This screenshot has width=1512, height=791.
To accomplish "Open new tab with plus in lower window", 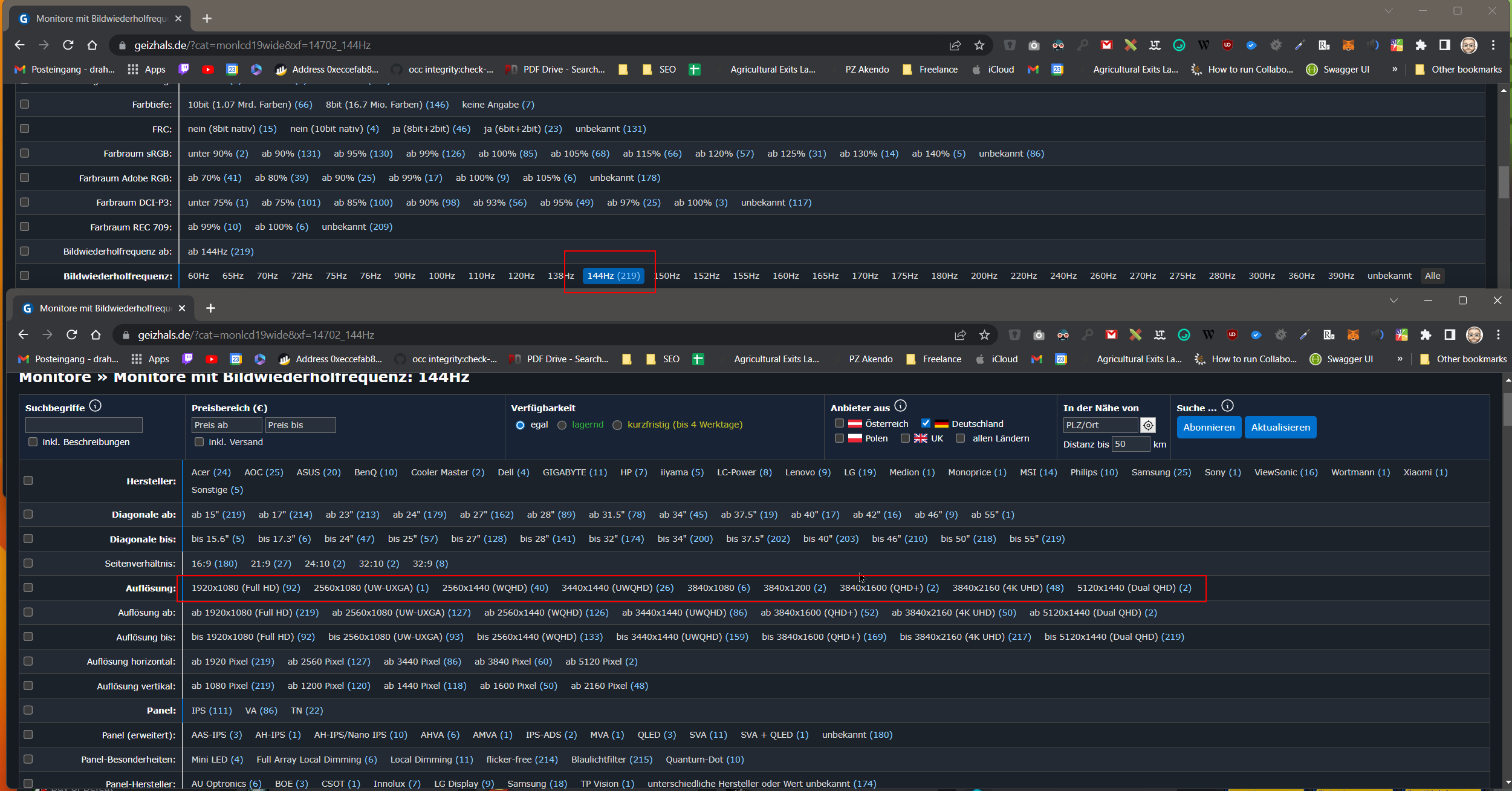I will tap(210, 308).
